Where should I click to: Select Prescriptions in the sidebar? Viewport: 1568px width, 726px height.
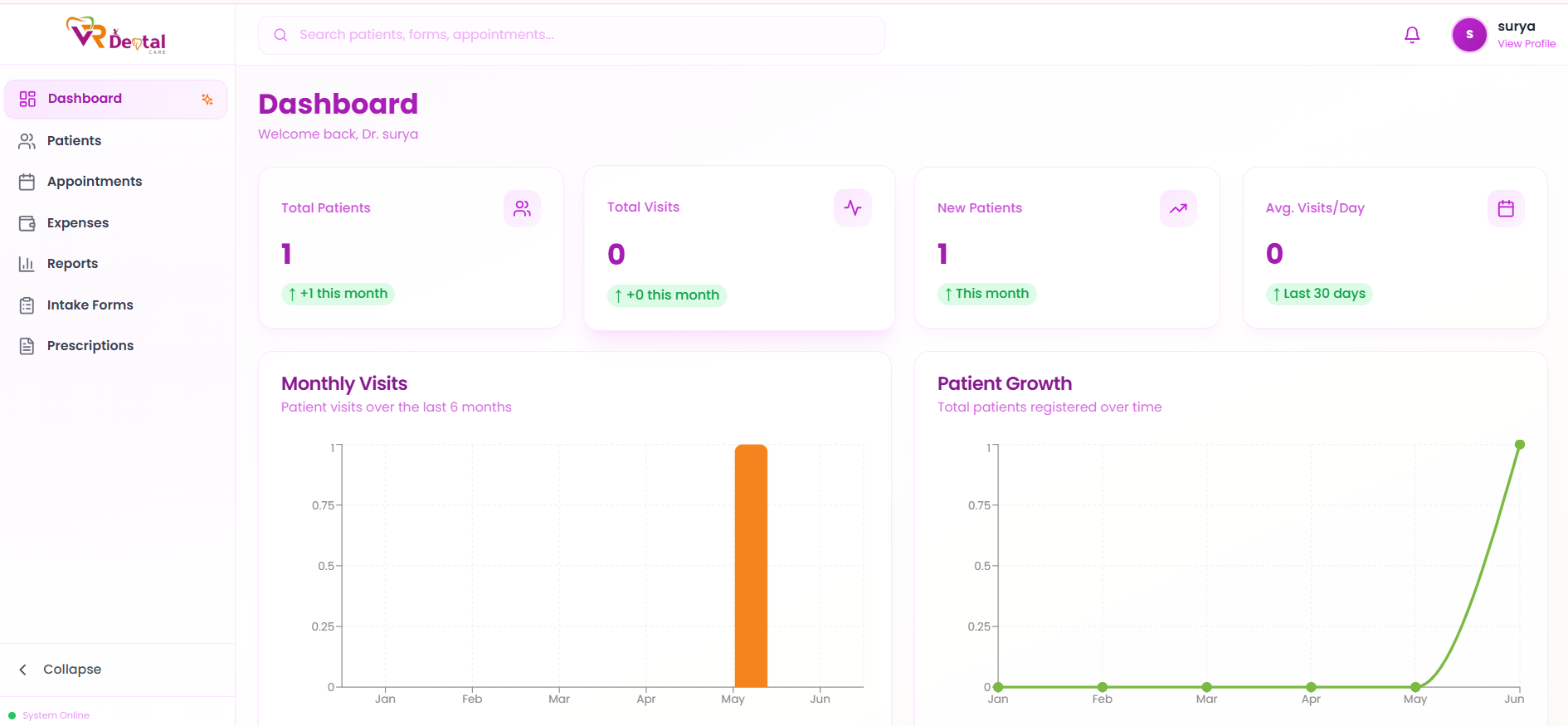(90, 346)
